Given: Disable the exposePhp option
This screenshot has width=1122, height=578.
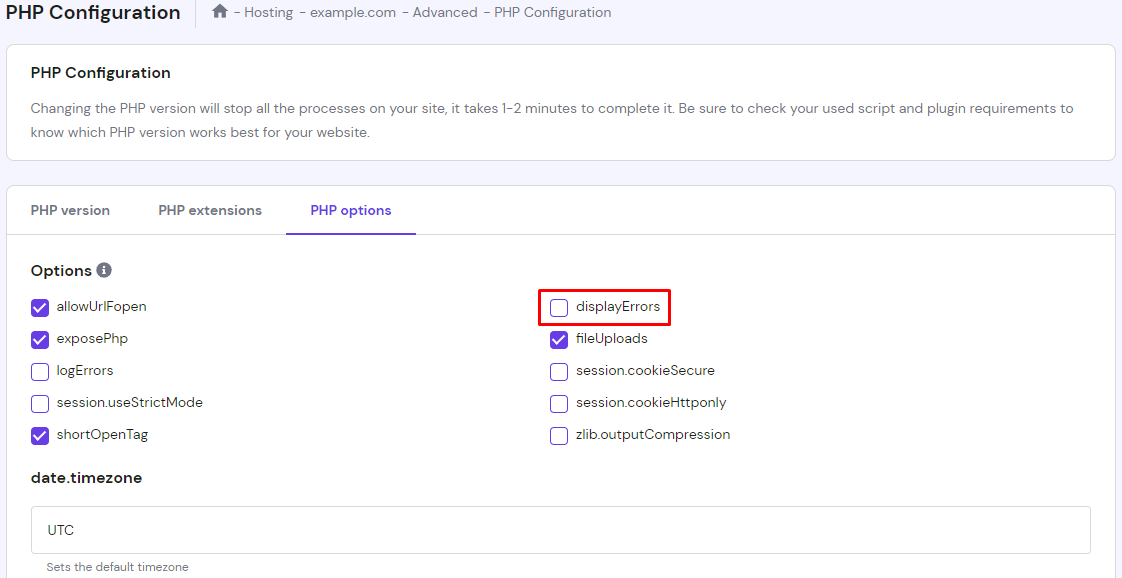Looking at the screenshot, I should (39, 339).
